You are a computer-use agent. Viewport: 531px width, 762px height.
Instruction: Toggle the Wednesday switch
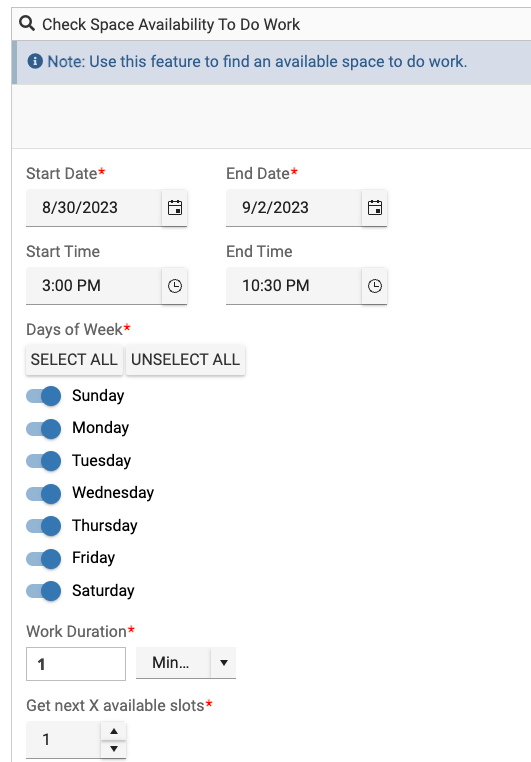[44, 493]
